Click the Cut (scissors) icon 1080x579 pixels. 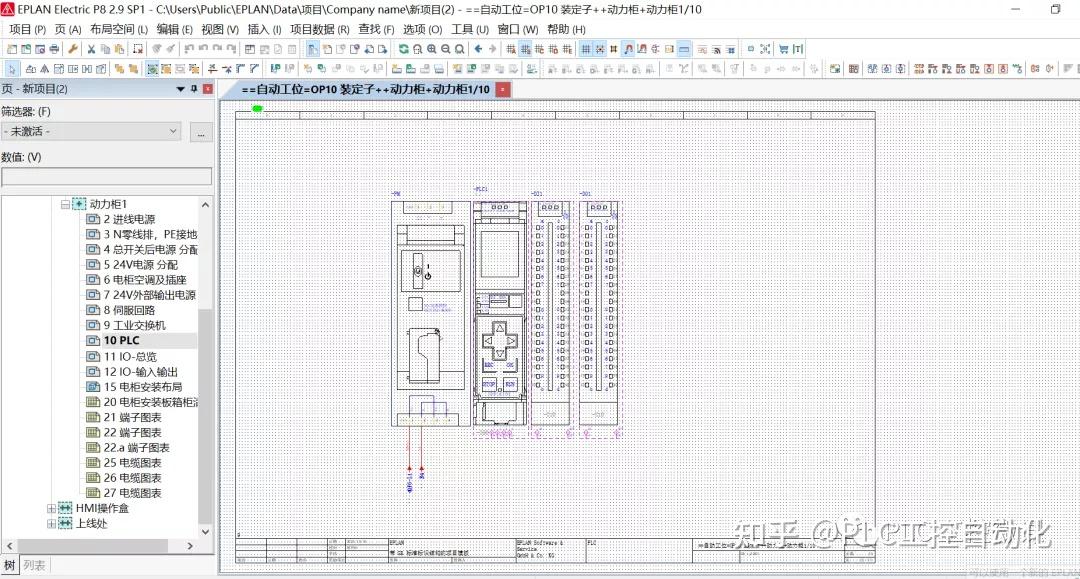click(90, 47)
